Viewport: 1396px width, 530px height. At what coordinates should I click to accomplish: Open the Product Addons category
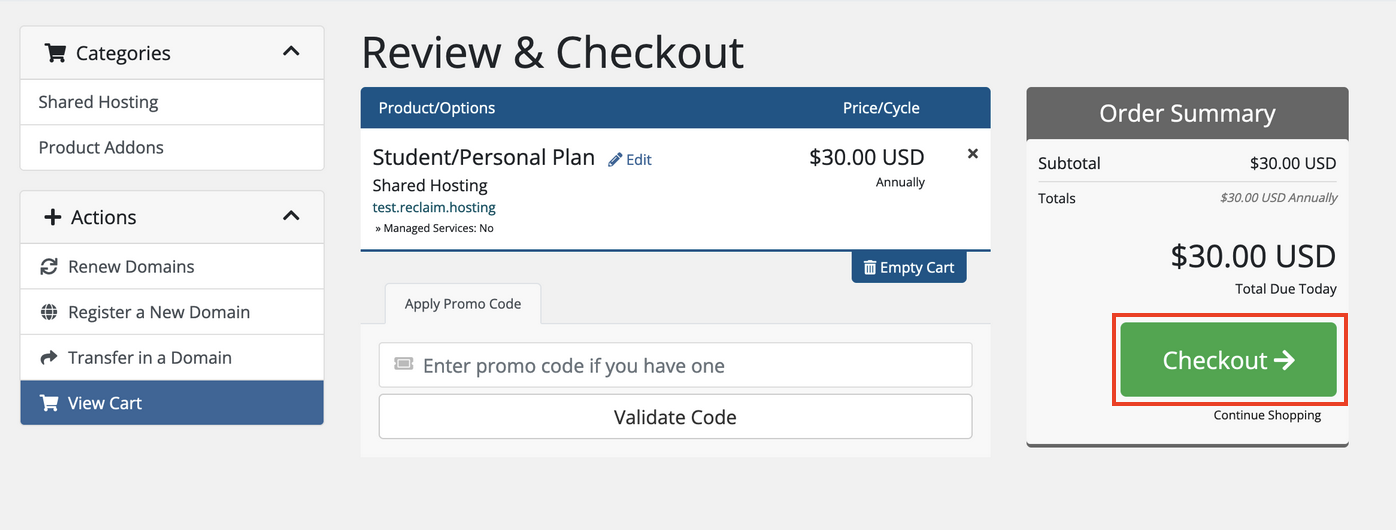172,147
